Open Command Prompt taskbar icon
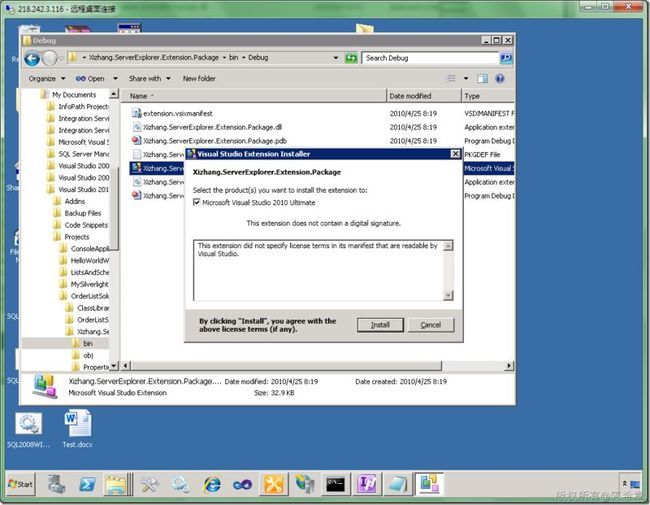This screenshot has width=650, height=505. click(335, 484)
